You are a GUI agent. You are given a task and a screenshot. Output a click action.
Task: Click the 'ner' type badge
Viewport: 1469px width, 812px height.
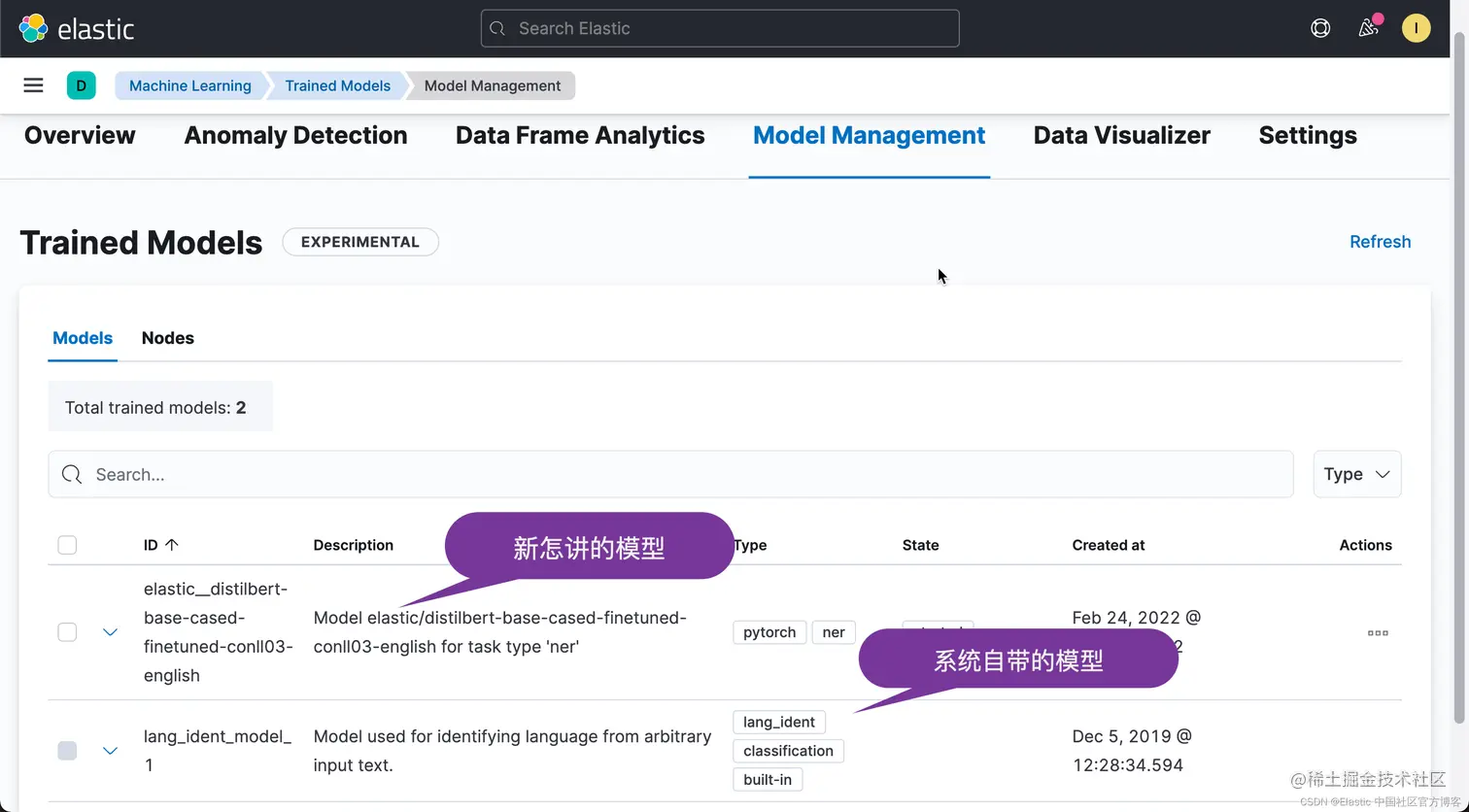point(834,632)
